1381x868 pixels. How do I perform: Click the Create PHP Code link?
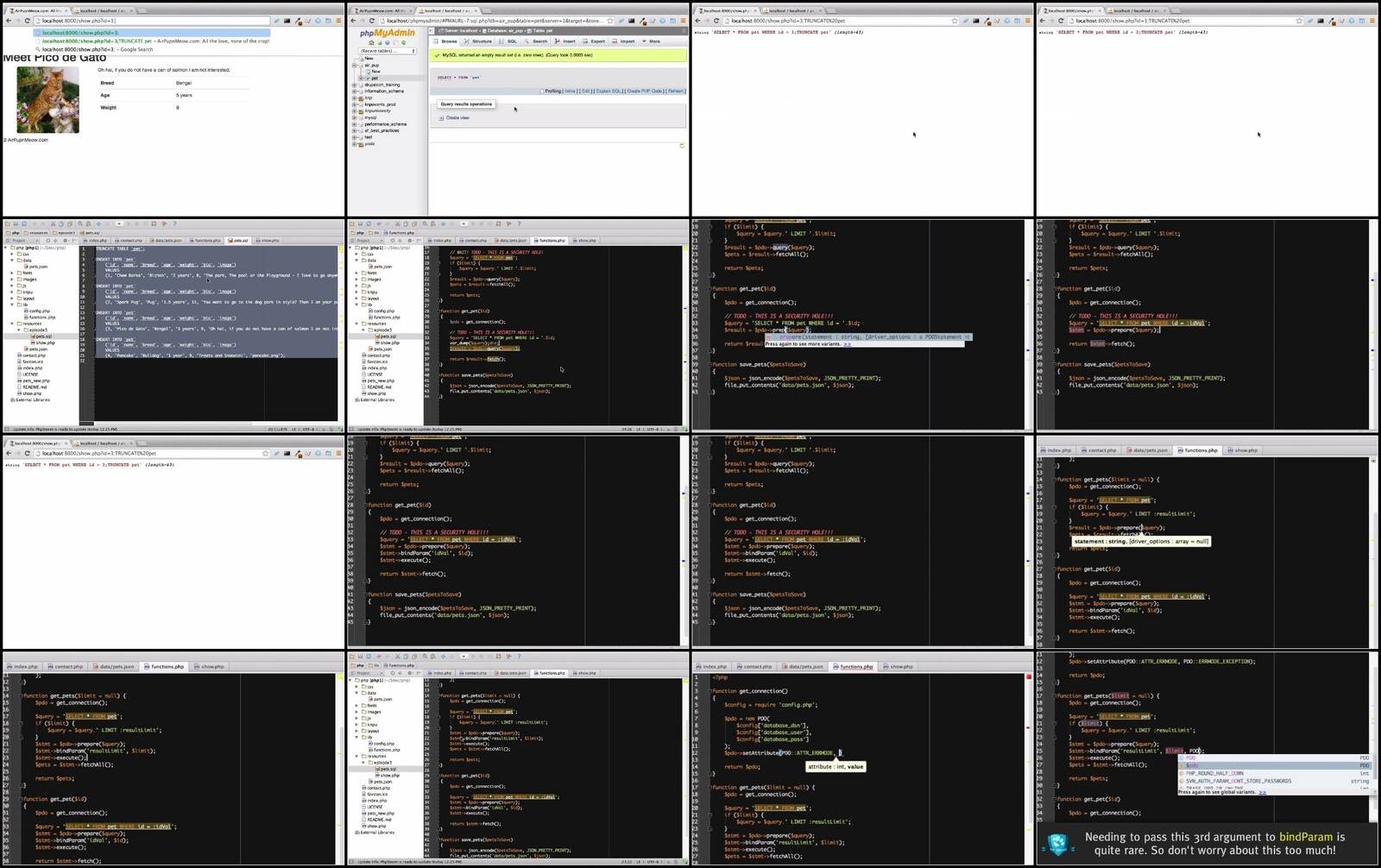point(645,91)
